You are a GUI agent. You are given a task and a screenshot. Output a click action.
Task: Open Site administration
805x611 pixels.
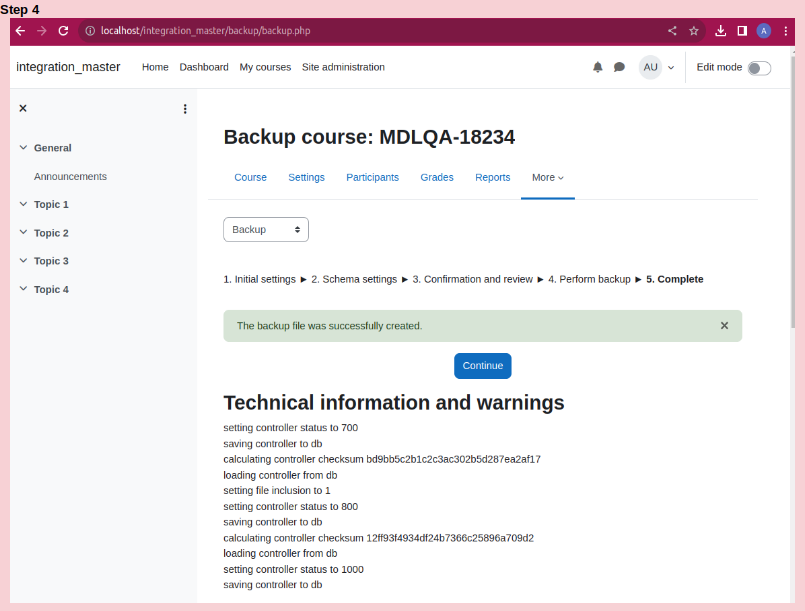pos(343,67)
